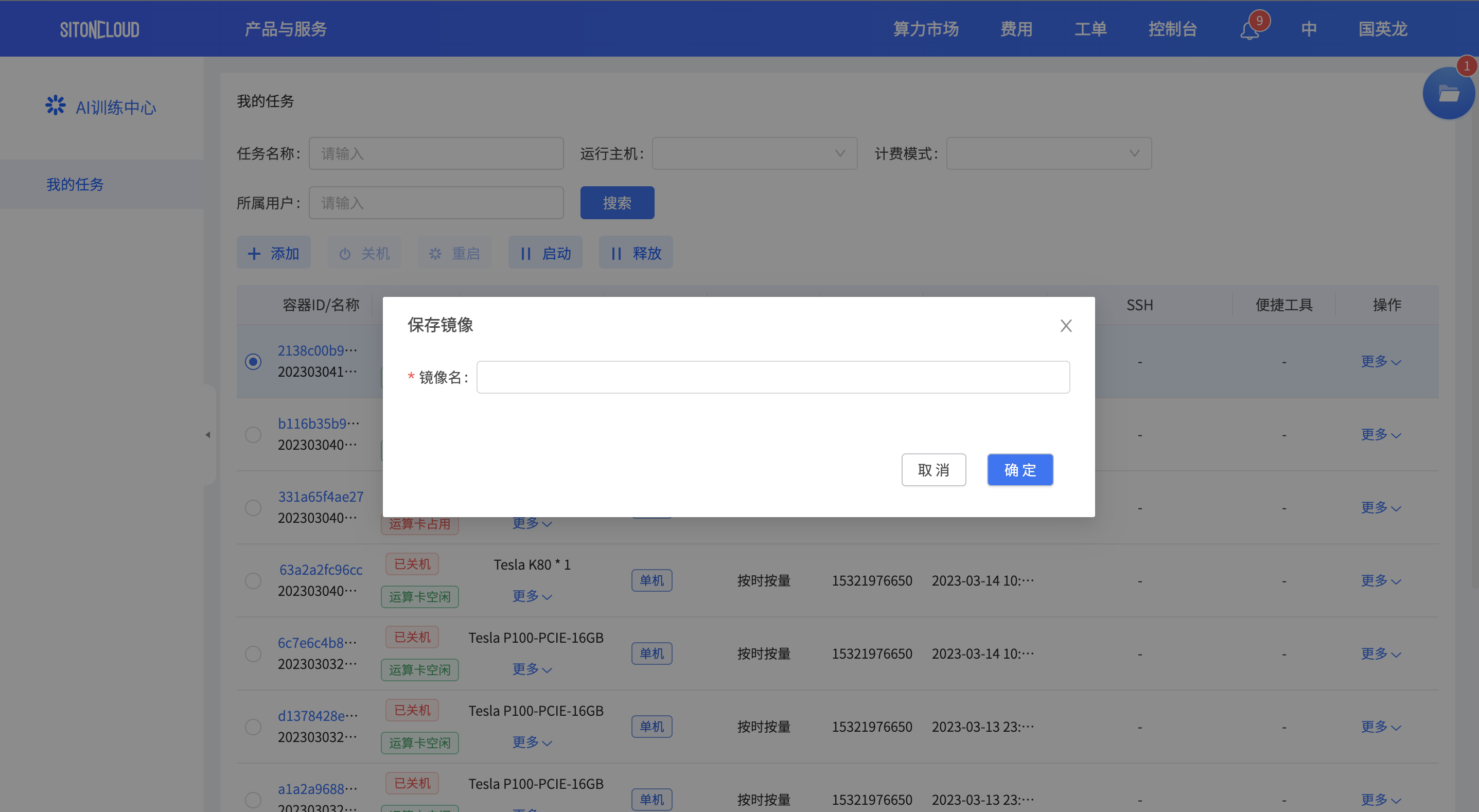The image size is (1479, 812).
Task: Open the 控制台 menu
Action: pyautogui.click(x=1172, y=29)
